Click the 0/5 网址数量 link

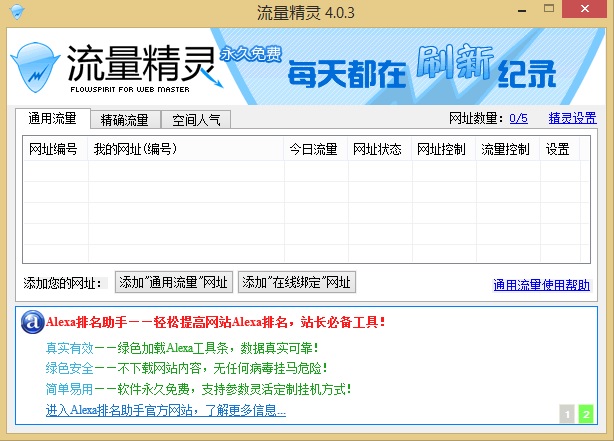[x=518, y=118]
